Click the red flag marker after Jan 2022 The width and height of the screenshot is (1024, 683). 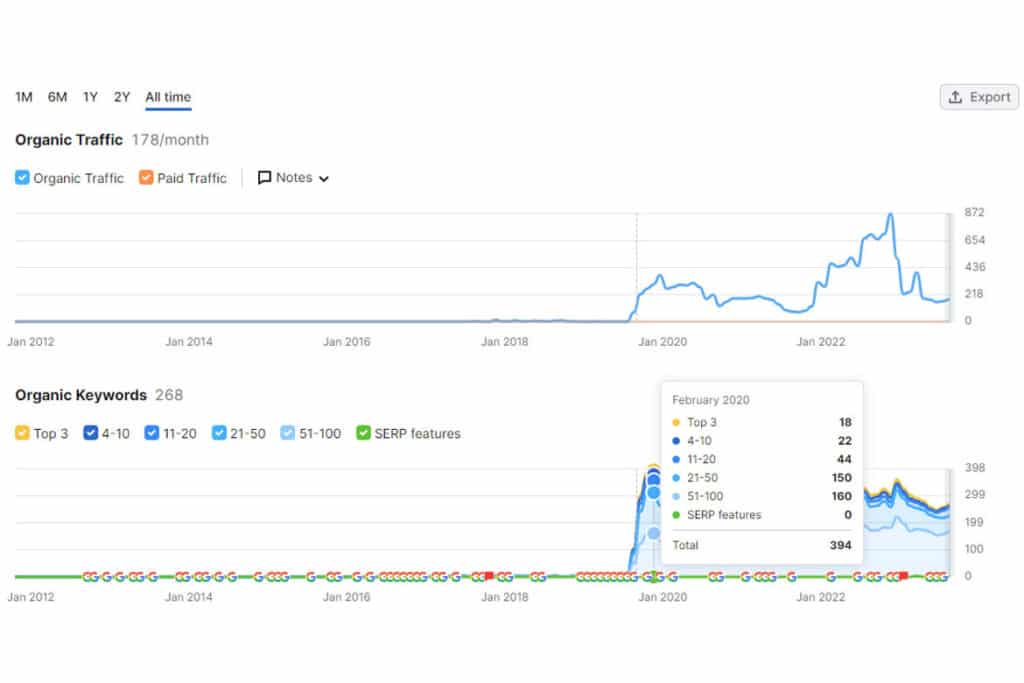(x=904, y=576)
